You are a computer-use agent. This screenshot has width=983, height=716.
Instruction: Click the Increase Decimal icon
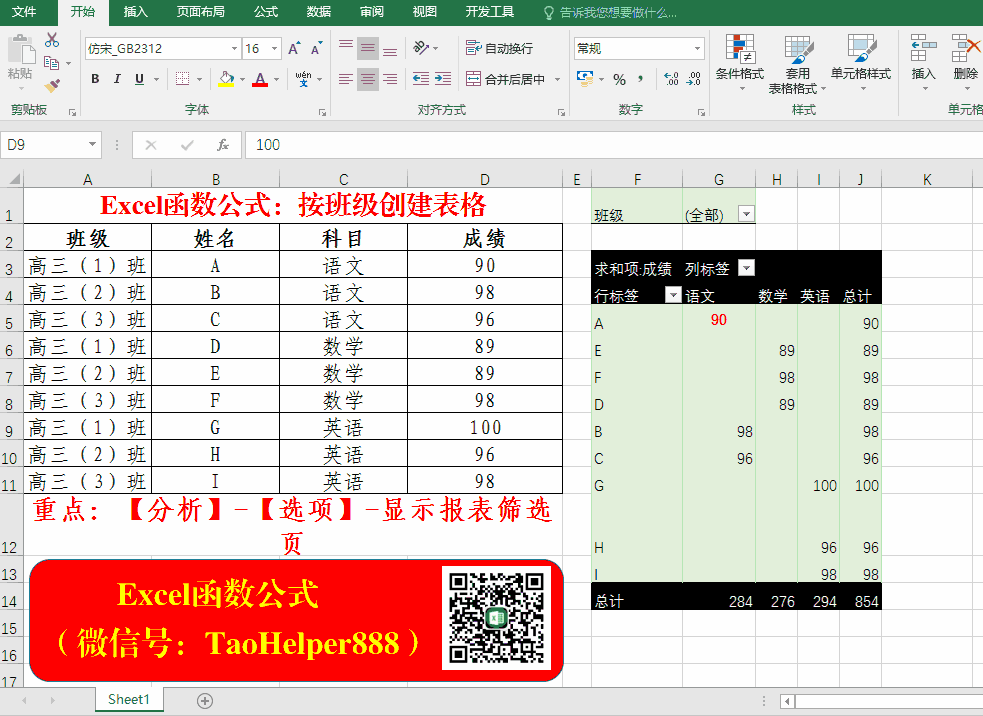pos(671,80)
